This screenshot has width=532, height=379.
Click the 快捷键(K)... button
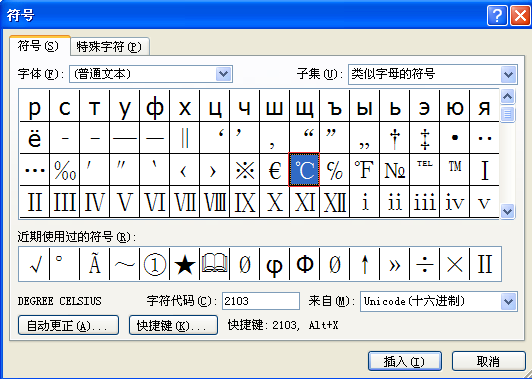(x=173, y=325)
